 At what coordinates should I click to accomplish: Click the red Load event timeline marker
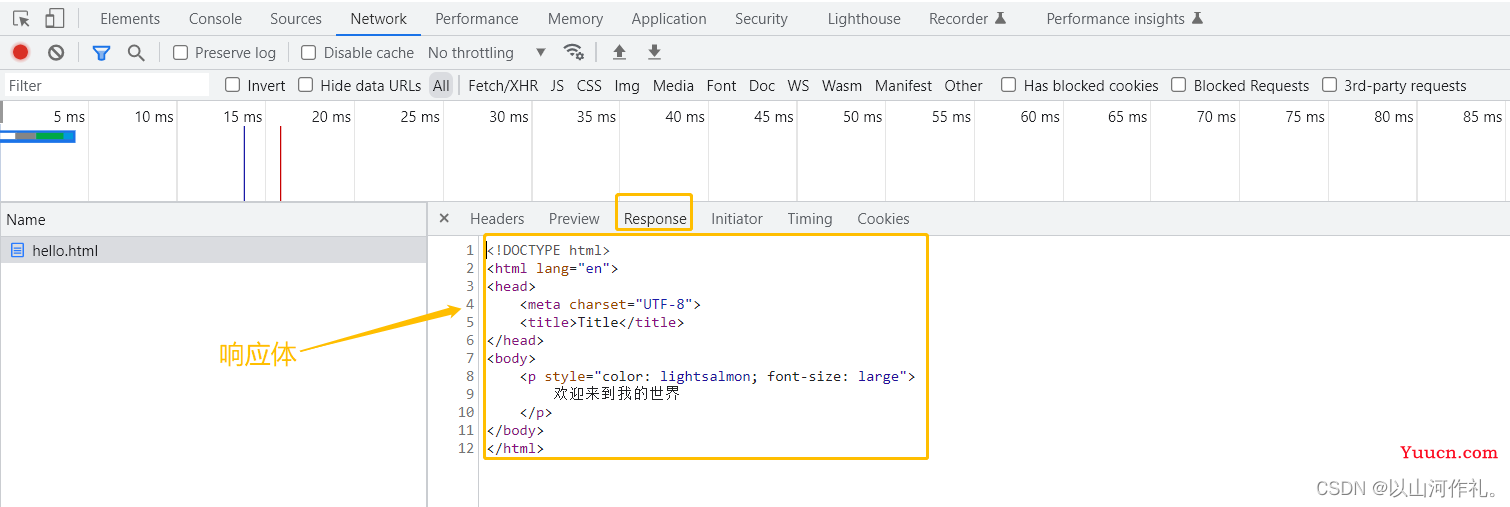coord(280,163)
